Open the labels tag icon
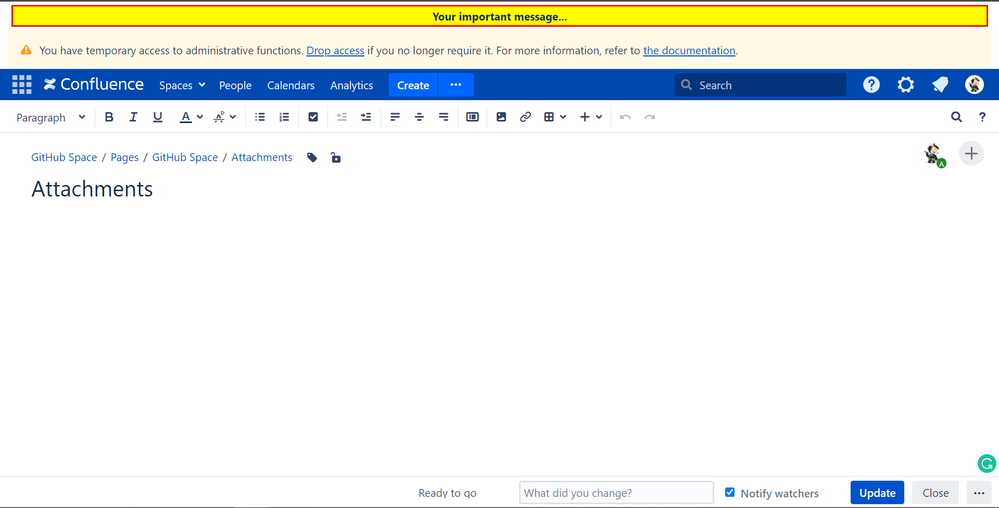This screenshot has width=999, height=508. click(x=312, y=157)
